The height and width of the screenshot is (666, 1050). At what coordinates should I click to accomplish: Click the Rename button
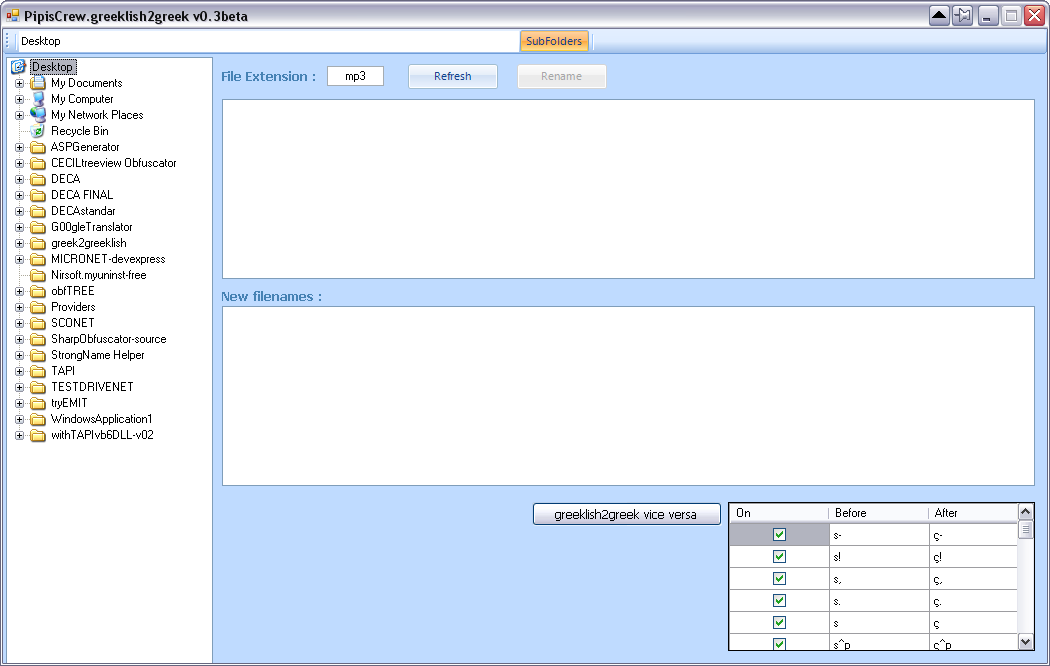point(561,76)
